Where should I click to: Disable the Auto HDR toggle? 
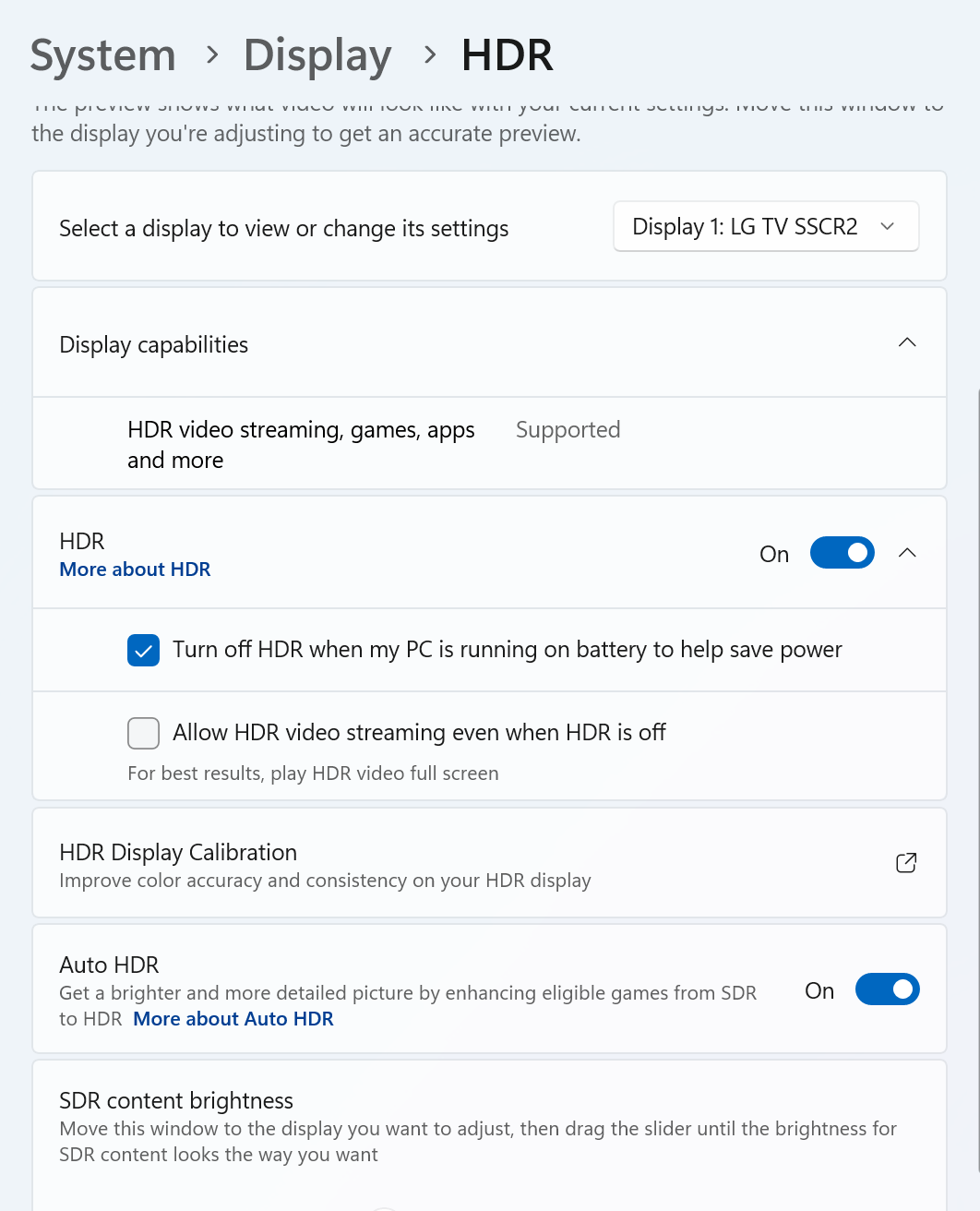point(887,989)
